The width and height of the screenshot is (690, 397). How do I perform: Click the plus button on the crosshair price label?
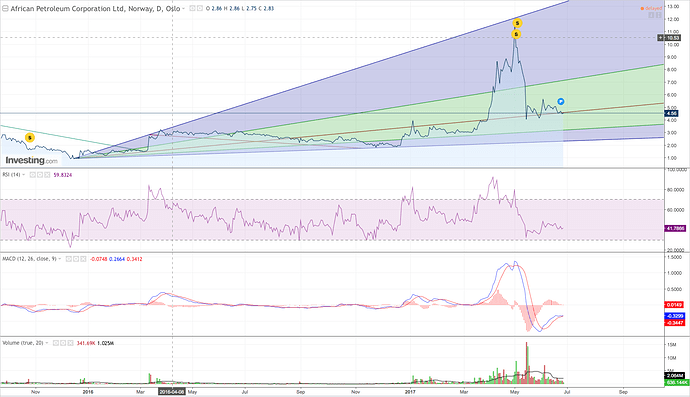[x=660, y=38]
